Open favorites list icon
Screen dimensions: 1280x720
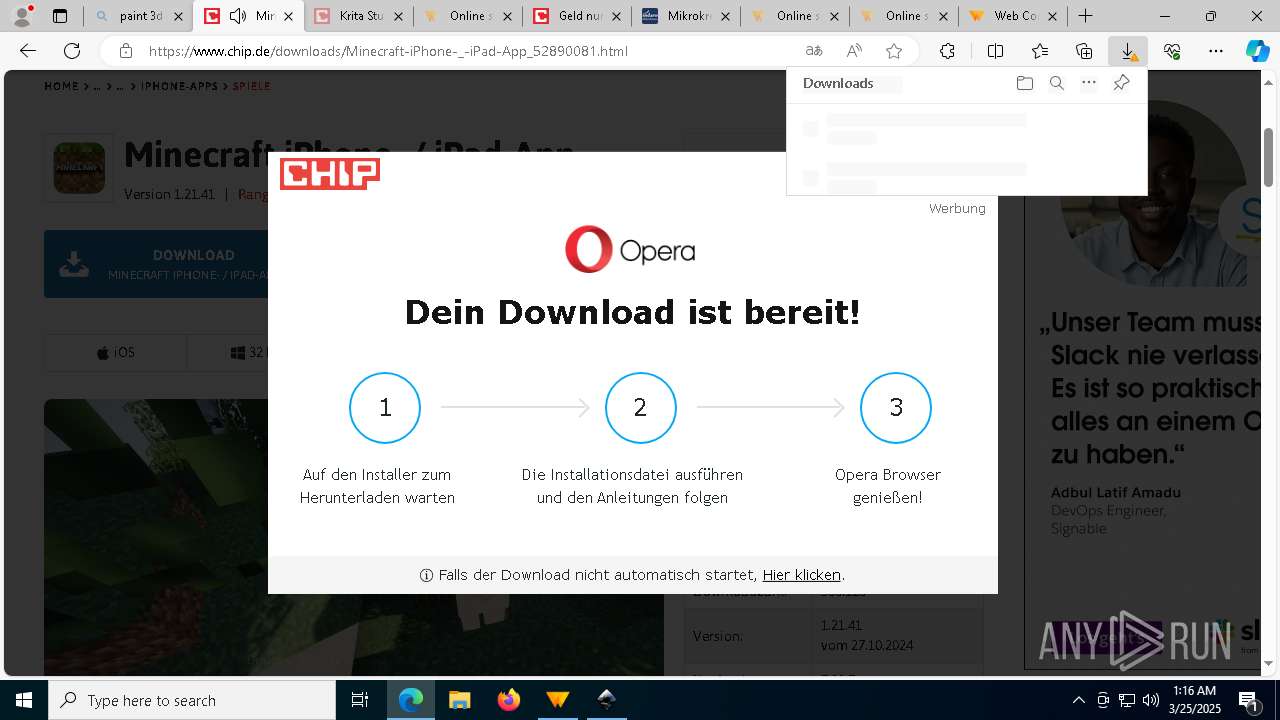(x=1040, y=51)
